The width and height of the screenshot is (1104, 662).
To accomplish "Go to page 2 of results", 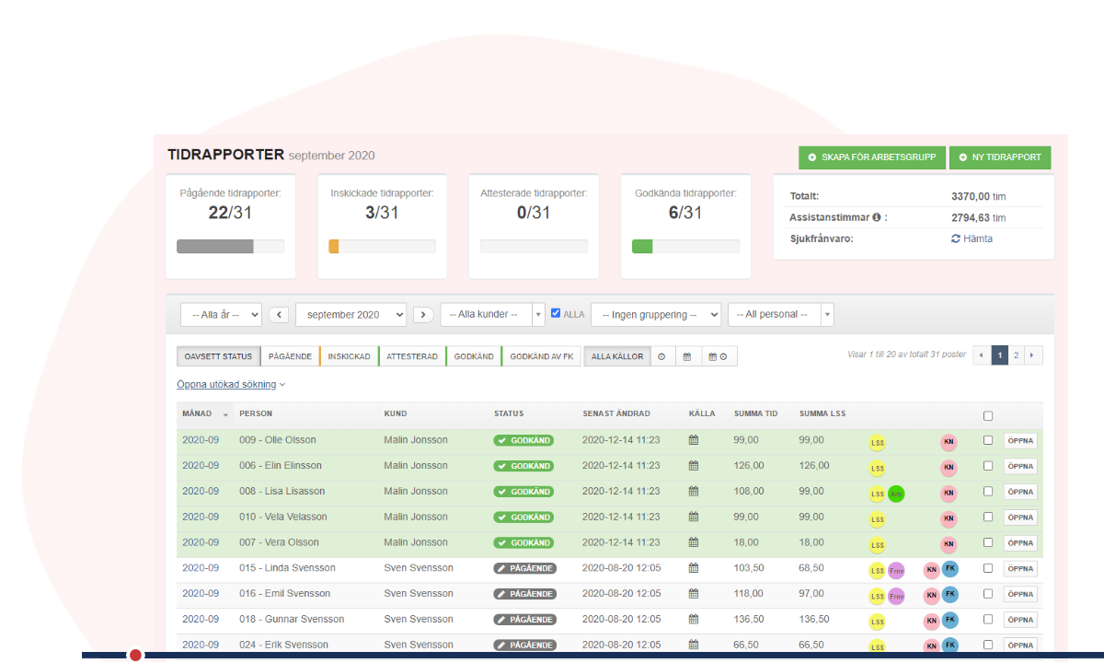I will 1016,355.
